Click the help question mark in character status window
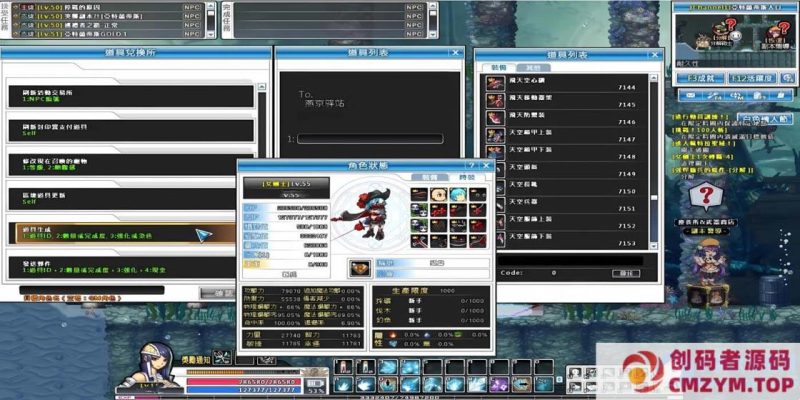 470,166
